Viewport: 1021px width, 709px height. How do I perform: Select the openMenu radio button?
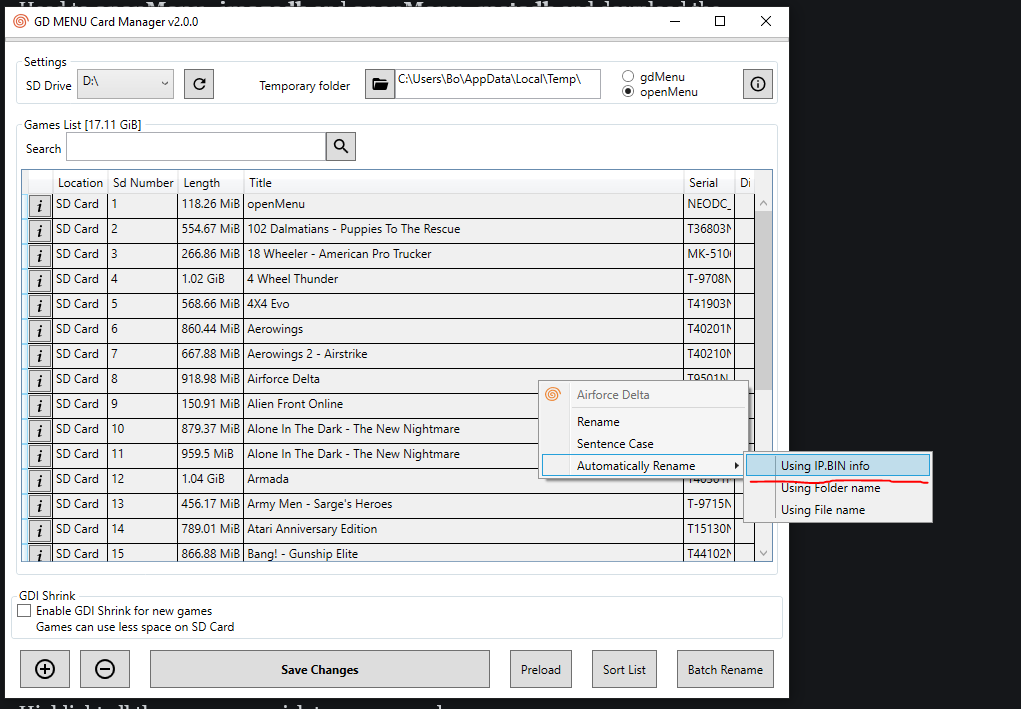(x=628, y=92)
